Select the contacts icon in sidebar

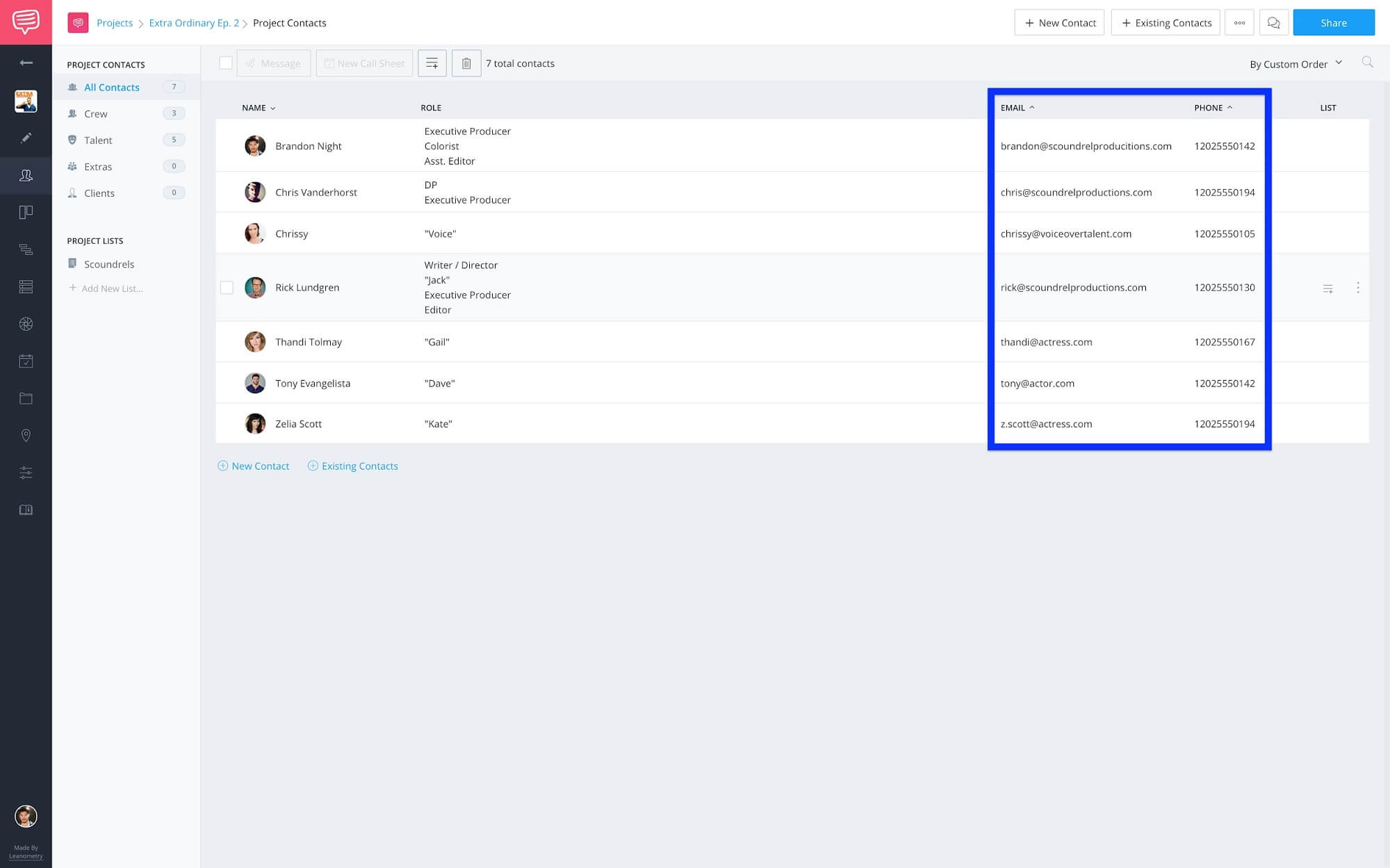click(x=26, y=175)
